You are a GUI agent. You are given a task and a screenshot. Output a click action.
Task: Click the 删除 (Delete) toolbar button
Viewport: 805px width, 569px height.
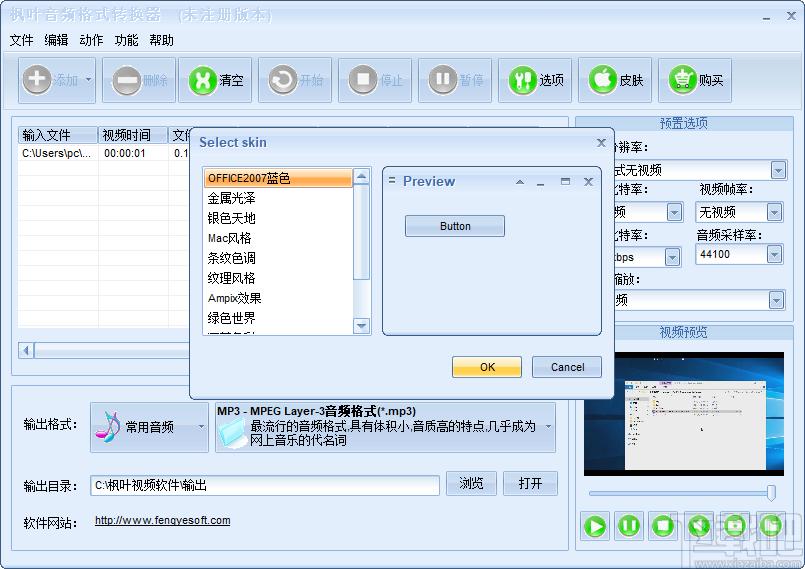pyautogui.click(x=139, y=80)
